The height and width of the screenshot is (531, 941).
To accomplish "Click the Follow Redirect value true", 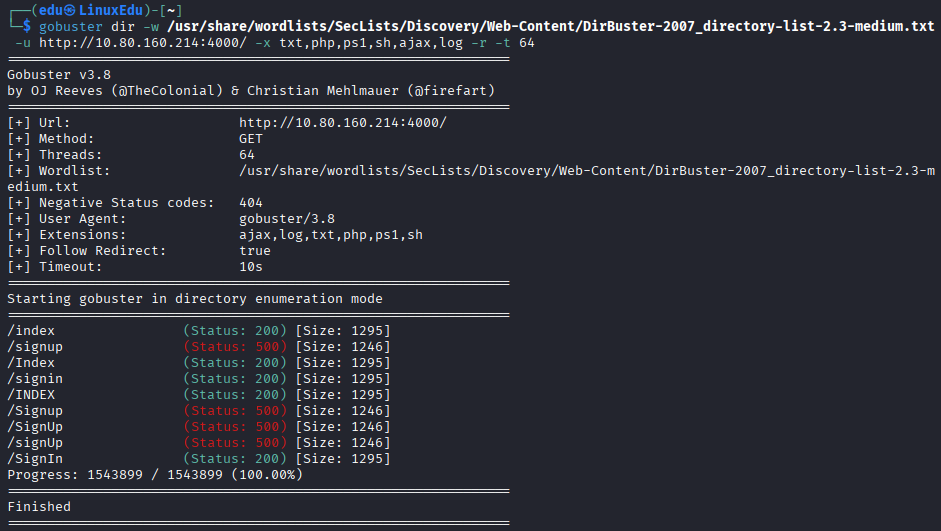I will tap(255, 251).
